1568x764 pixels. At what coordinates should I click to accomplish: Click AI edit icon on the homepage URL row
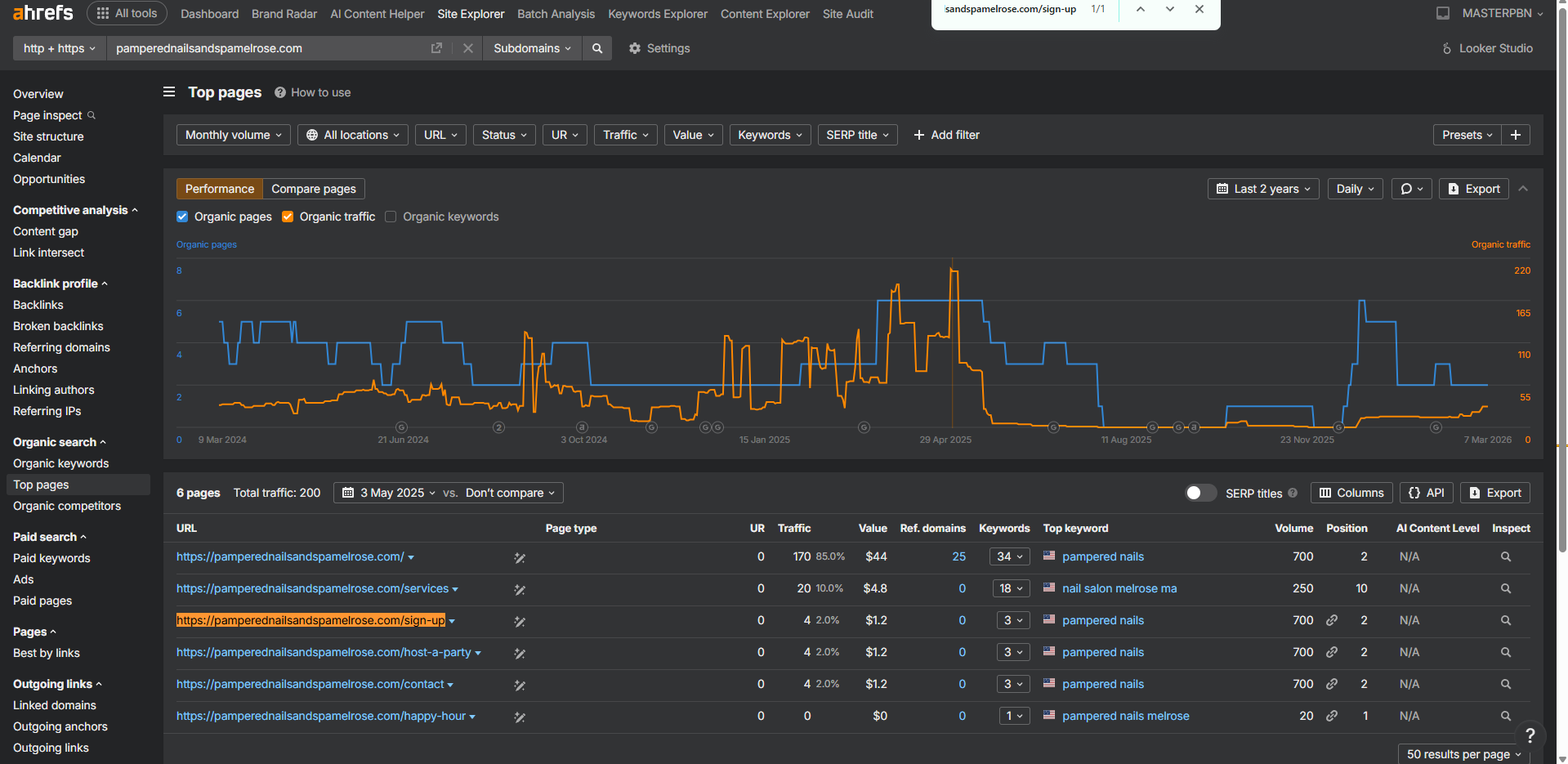pos(519,557)
